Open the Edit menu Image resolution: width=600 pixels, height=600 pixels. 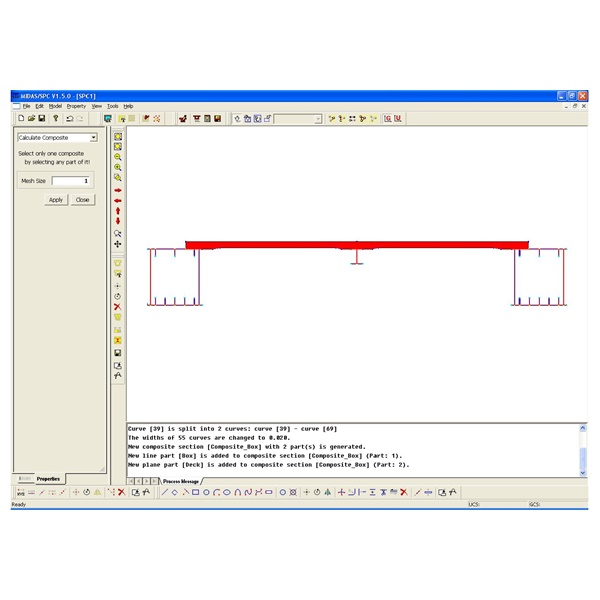coord(39,106)
